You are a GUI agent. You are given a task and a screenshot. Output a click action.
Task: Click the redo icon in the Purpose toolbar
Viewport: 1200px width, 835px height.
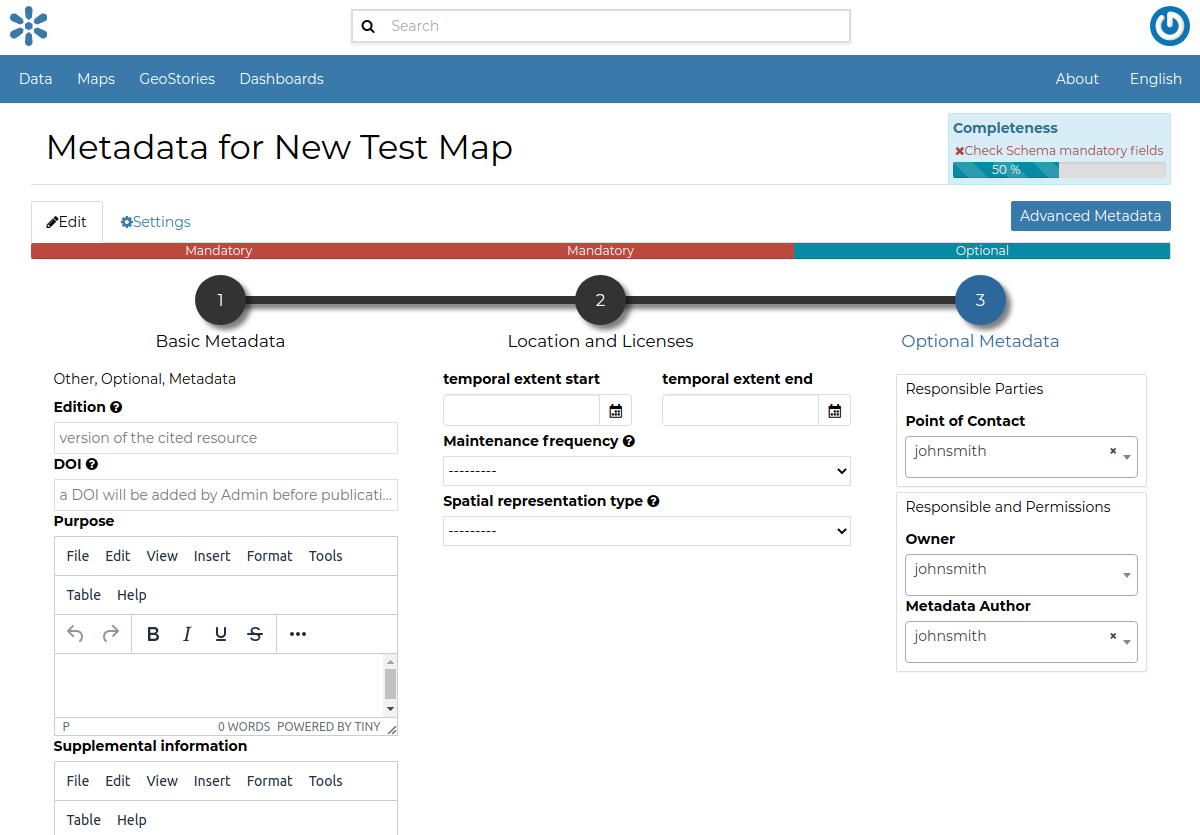tap(110, 633)
